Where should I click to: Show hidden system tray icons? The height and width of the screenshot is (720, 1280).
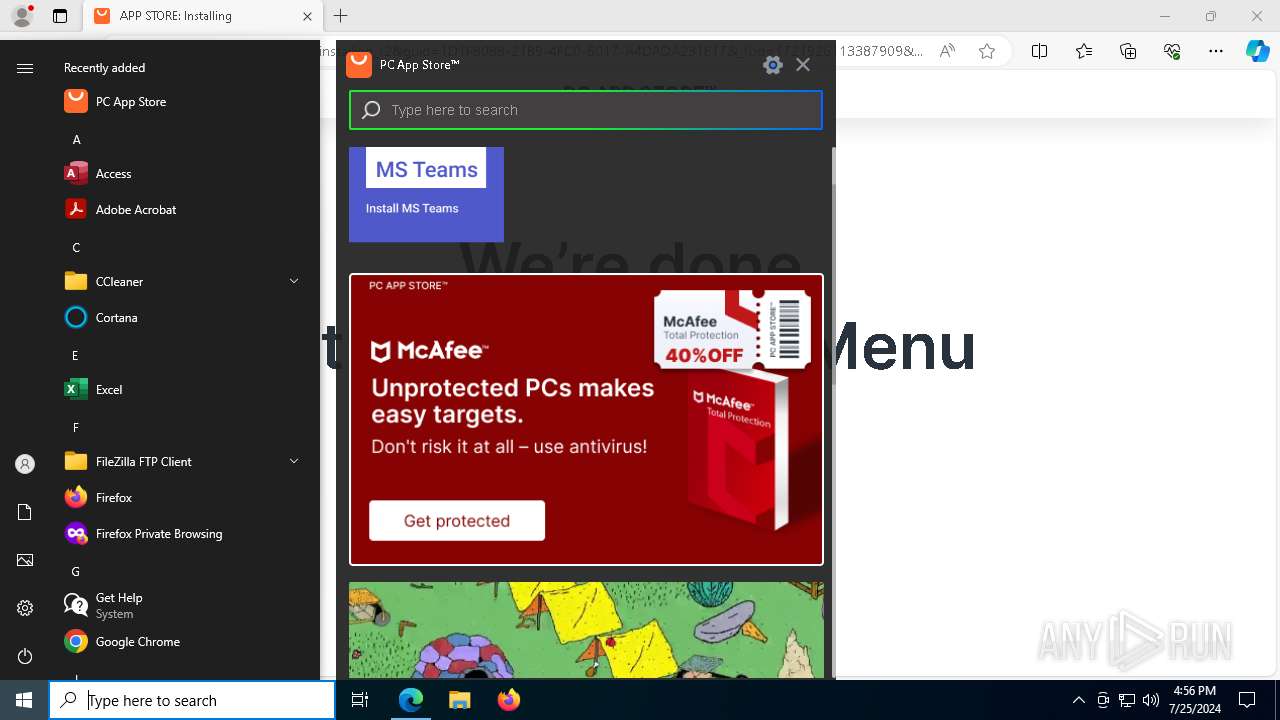[x=1078, y=700]
